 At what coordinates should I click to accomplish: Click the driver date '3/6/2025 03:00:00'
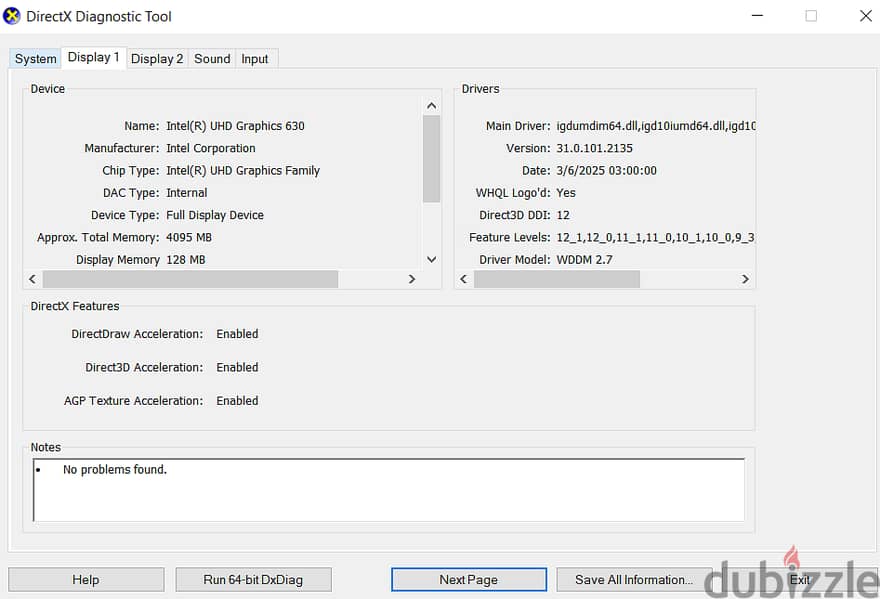pyautogui.click(x=606, y=171)
